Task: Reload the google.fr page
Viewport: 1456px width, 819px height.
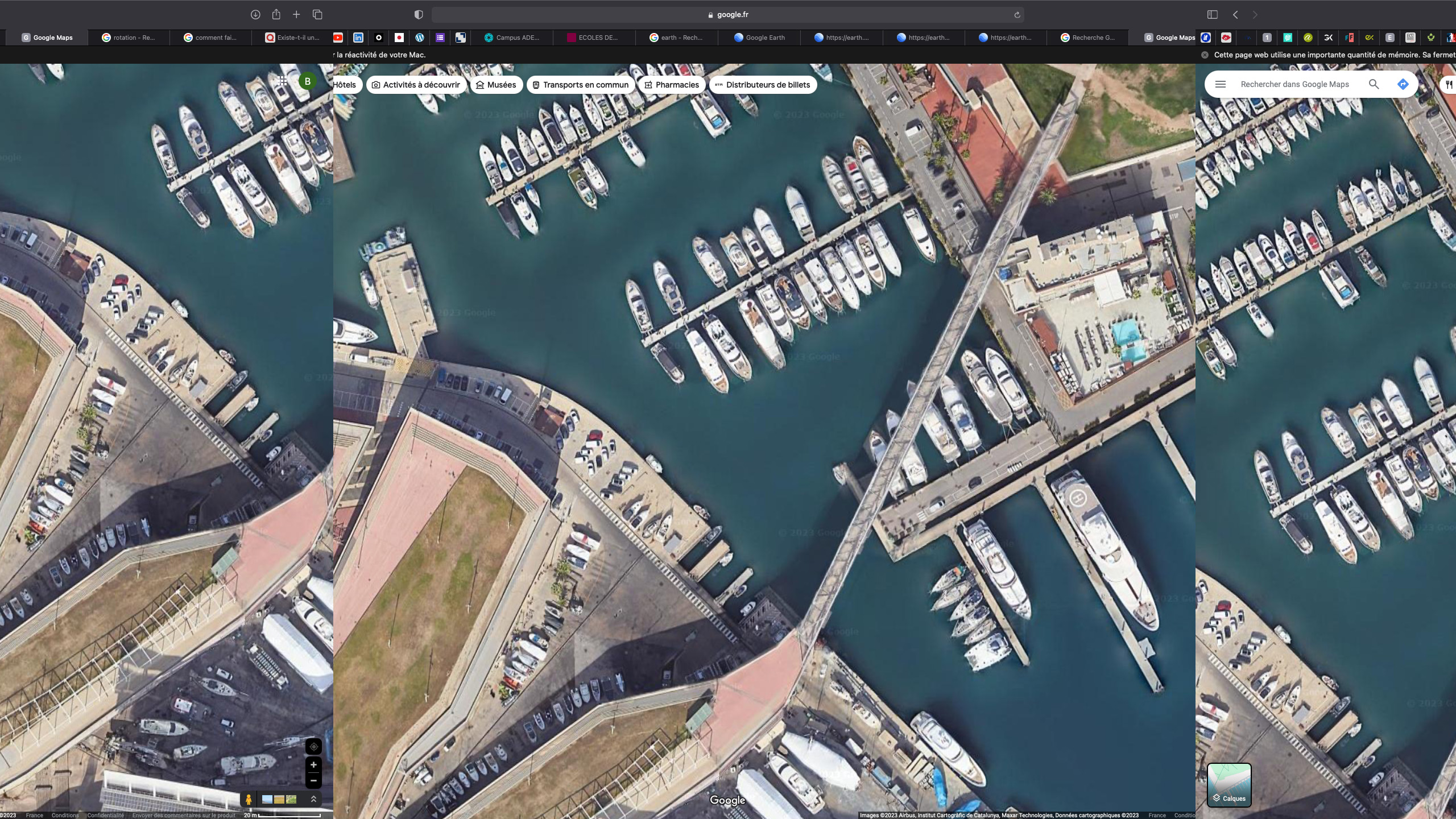Action: click(1017, 15)
